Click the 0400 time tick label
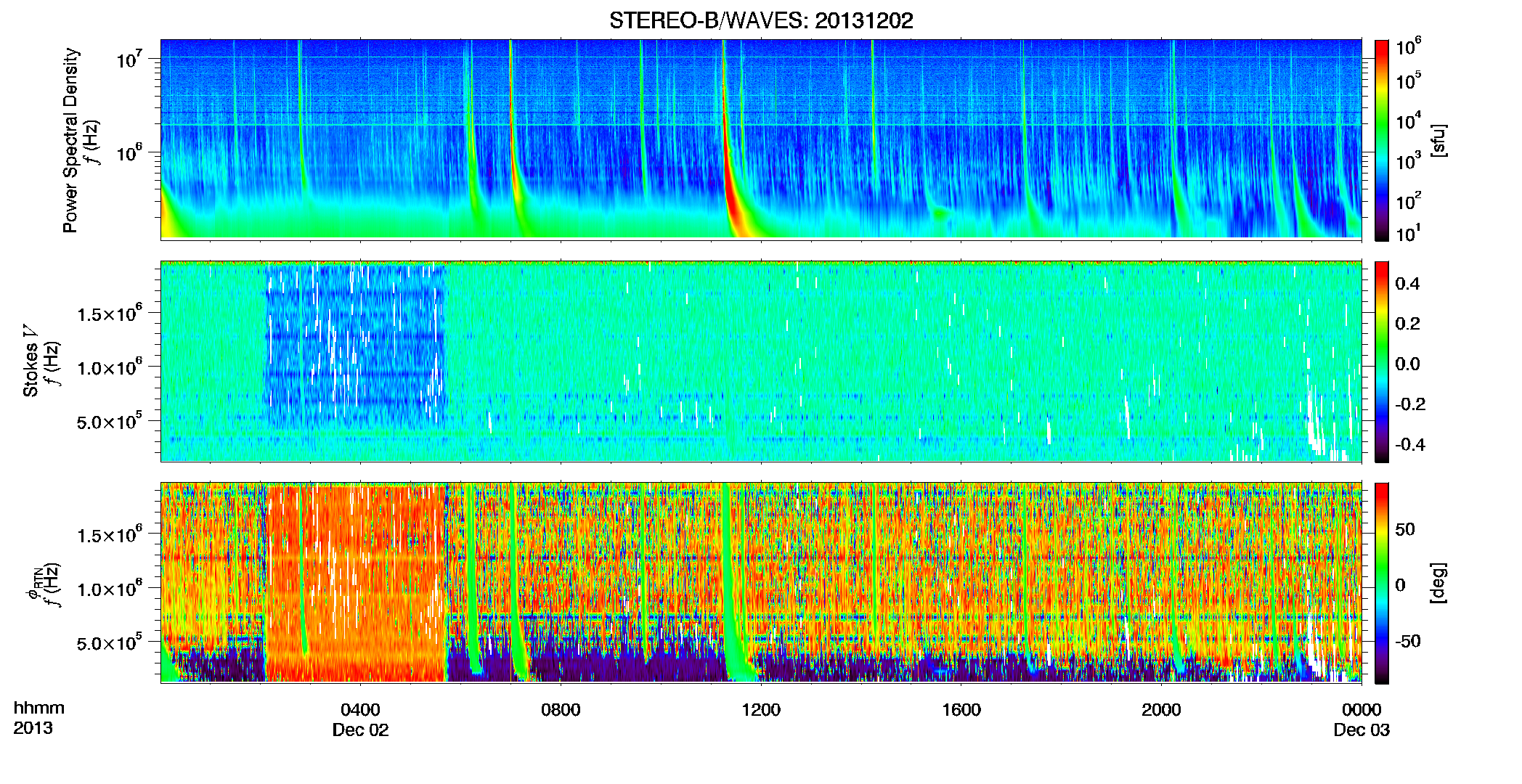Image resolution: width=1522 pixels, height=784 pixels. click(360, 709)
